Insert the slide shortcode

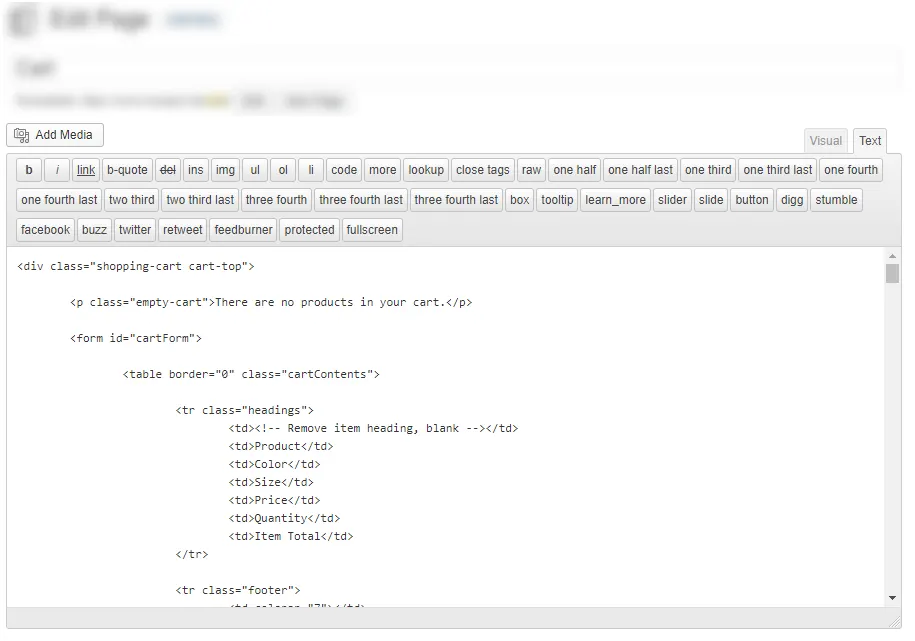pos(711,200)
